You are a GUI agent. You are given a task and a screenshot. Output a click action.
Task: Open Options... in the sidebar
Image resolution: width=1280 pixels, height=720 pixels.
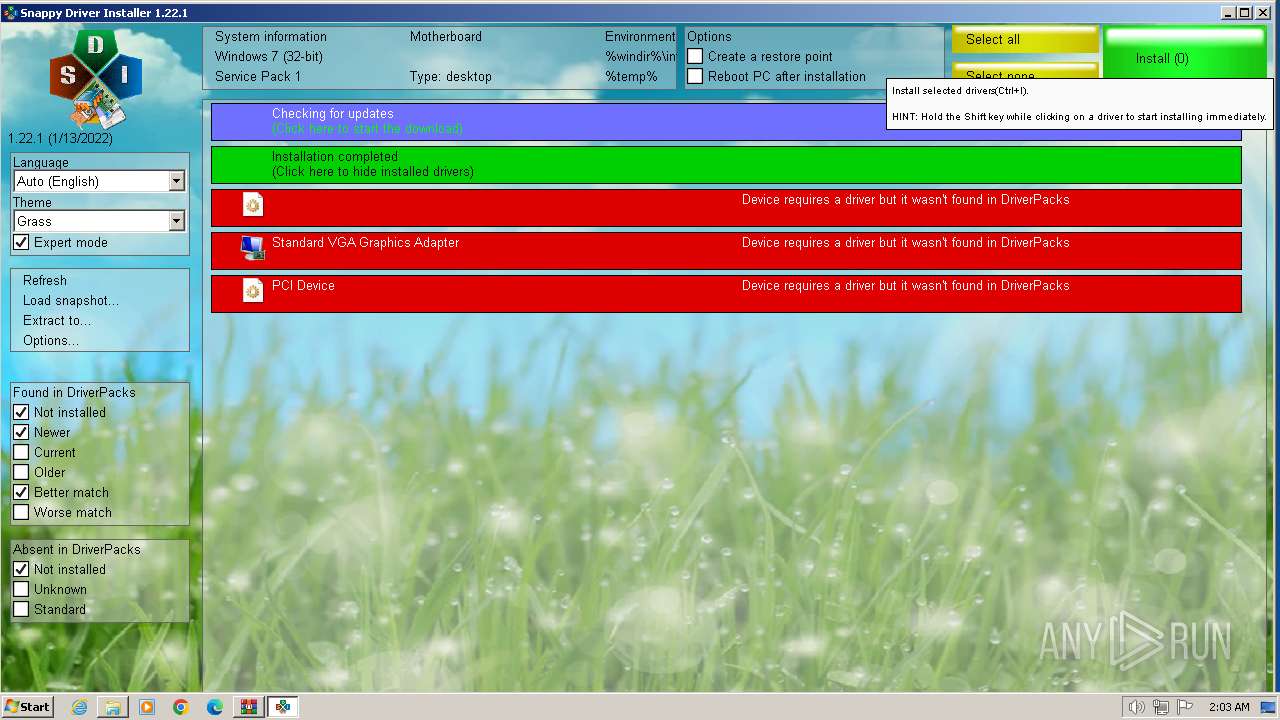coord(51,341)
